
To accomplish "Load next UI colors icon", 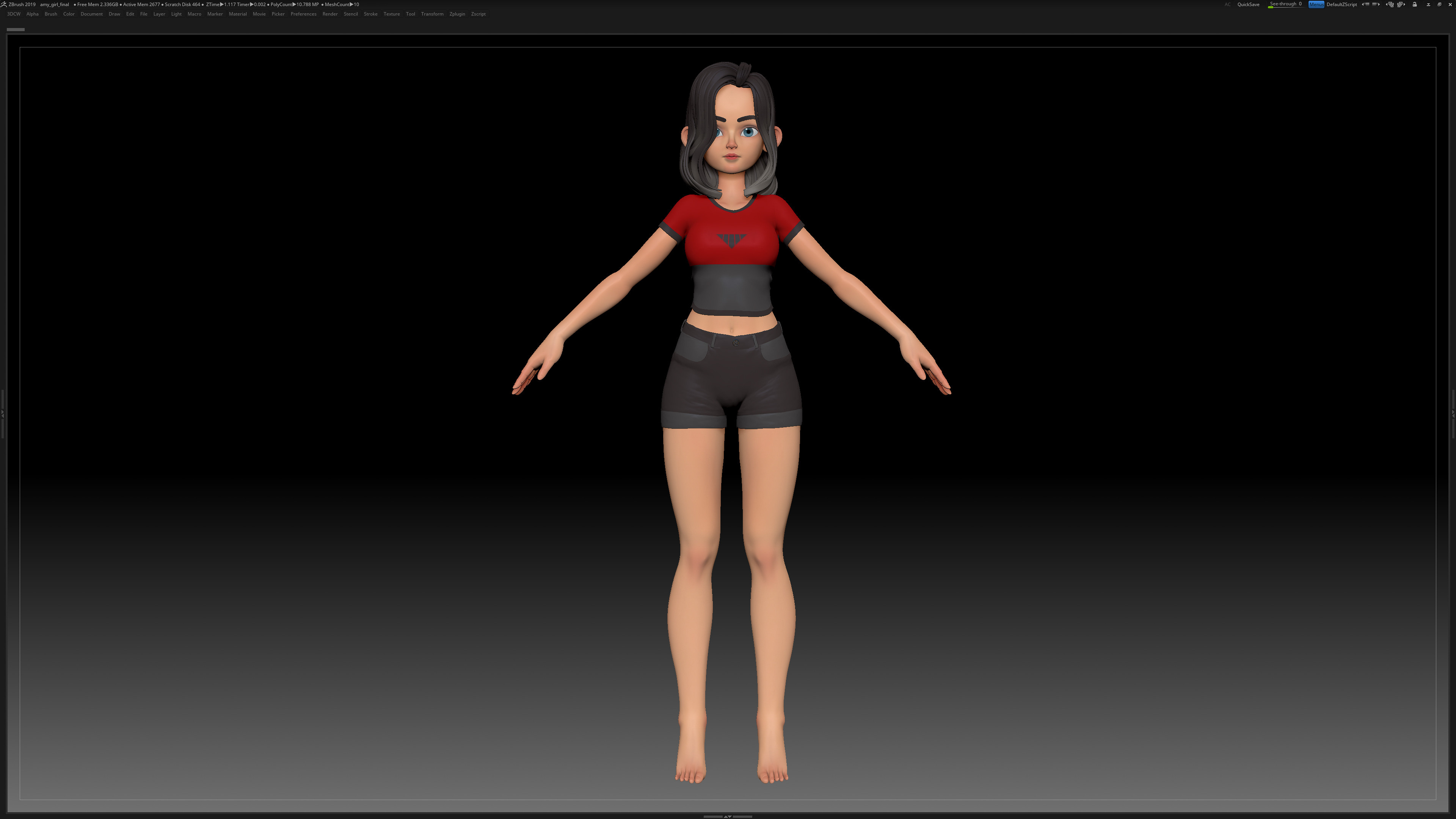I will point(1376,5).
